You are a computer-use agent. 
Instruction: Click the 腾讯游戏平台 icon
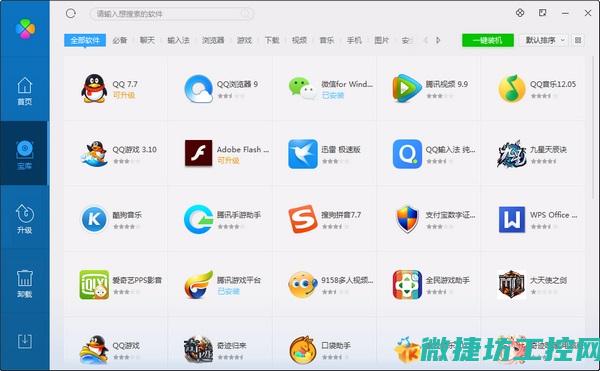click(198, 285)
